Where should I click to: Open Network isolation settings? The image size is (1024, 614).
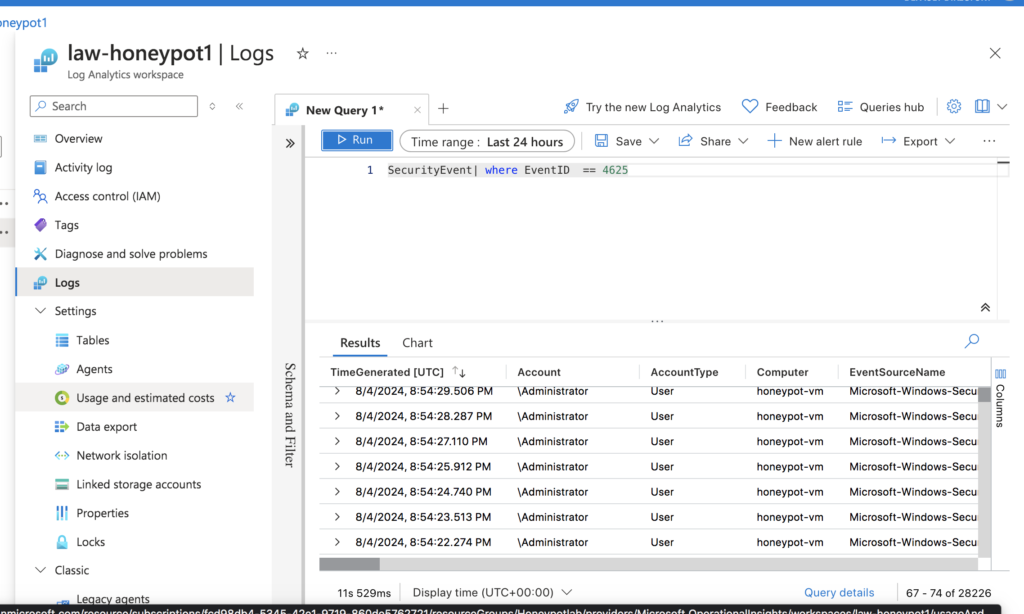point(121,455)
